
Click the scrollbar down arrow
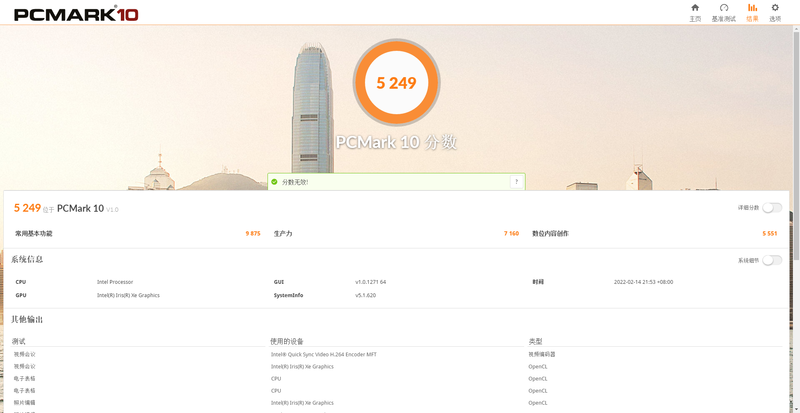pyautogui.click(x=796, y=408)
